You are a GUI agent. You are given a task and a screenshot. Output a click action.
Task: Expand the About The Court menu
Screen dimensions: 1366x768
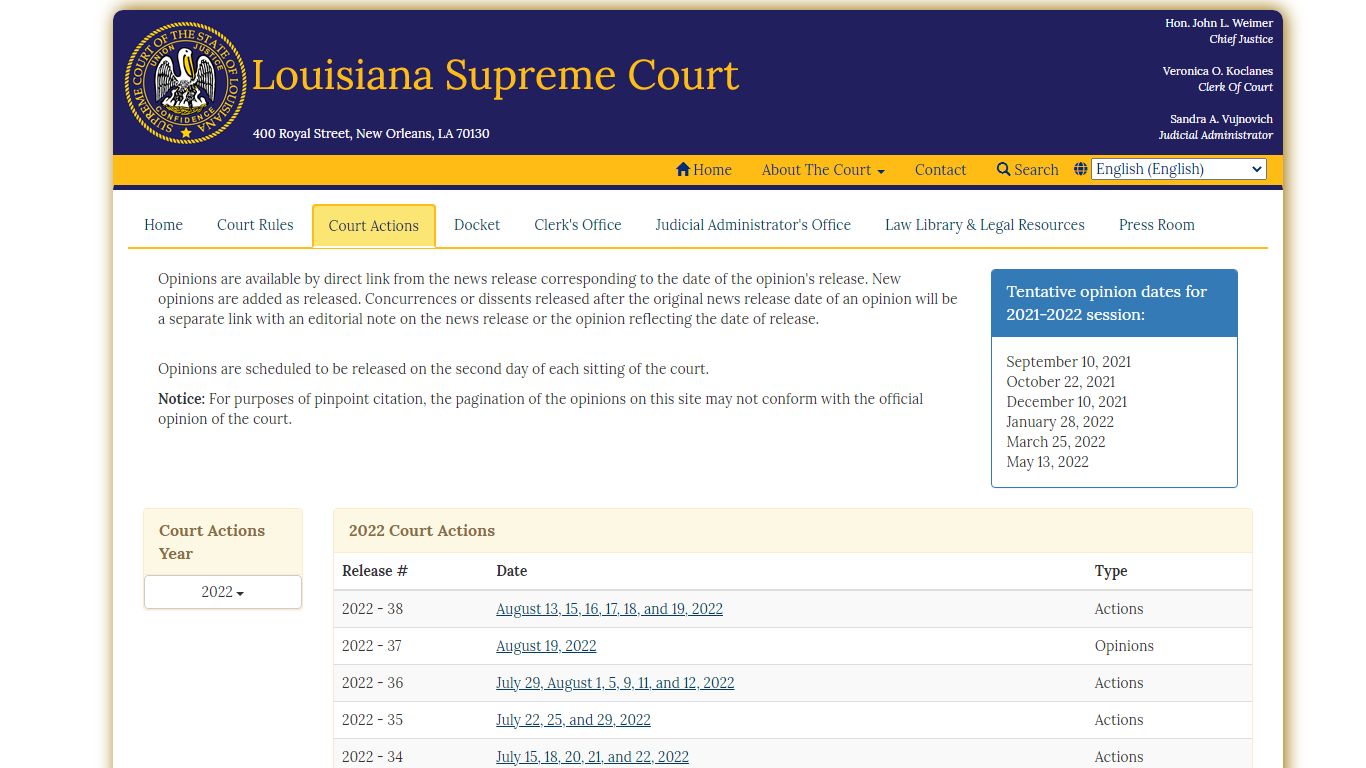coord(823,170)
